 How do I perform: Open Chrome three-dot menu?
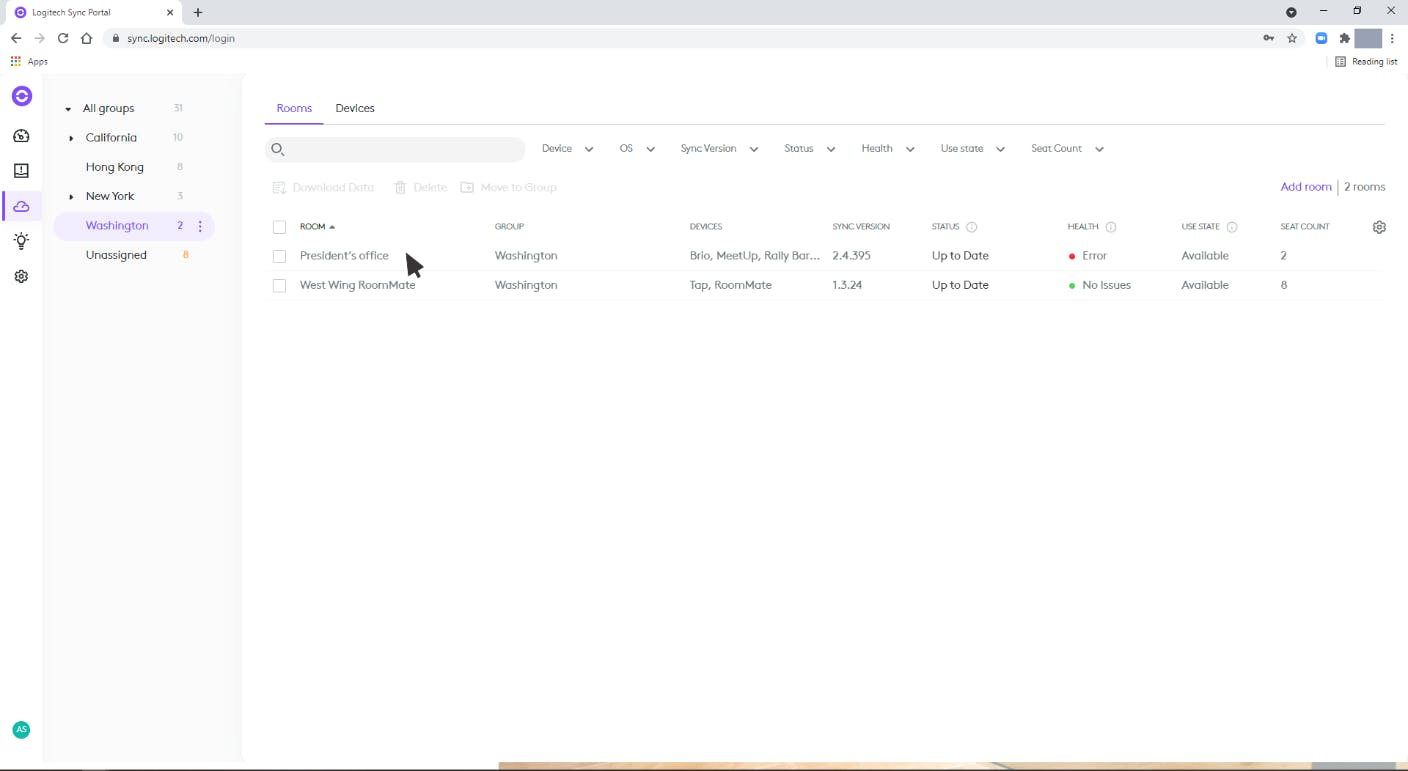[x=1392, y=38]
